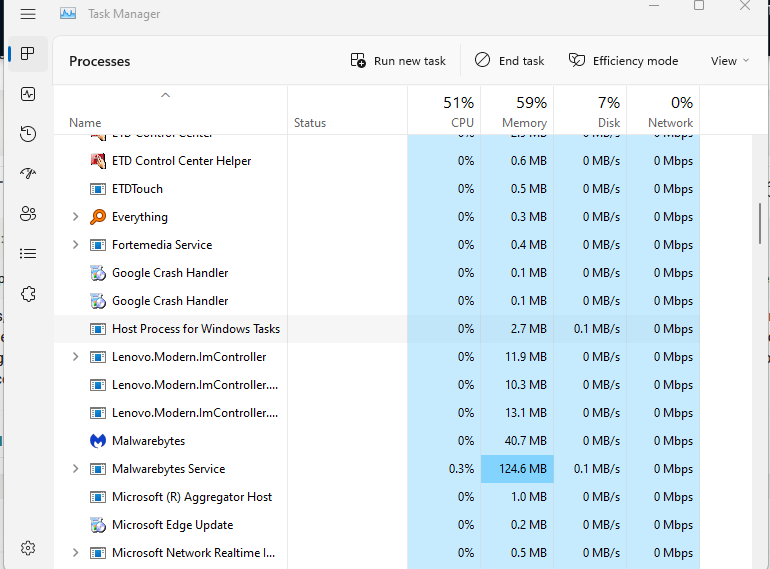Click the End task button

[x=509, y=61]
